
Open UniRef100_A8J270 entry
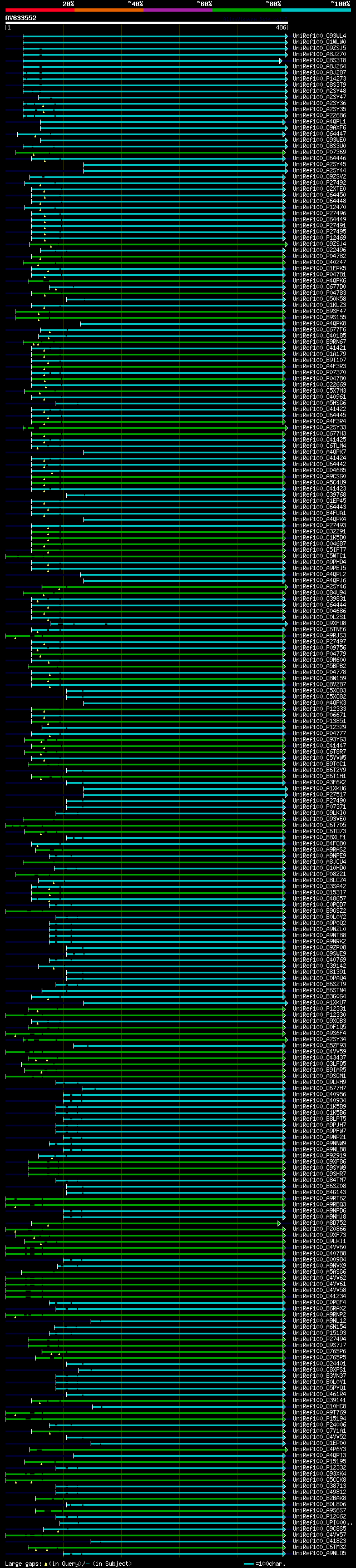(319, 54)
